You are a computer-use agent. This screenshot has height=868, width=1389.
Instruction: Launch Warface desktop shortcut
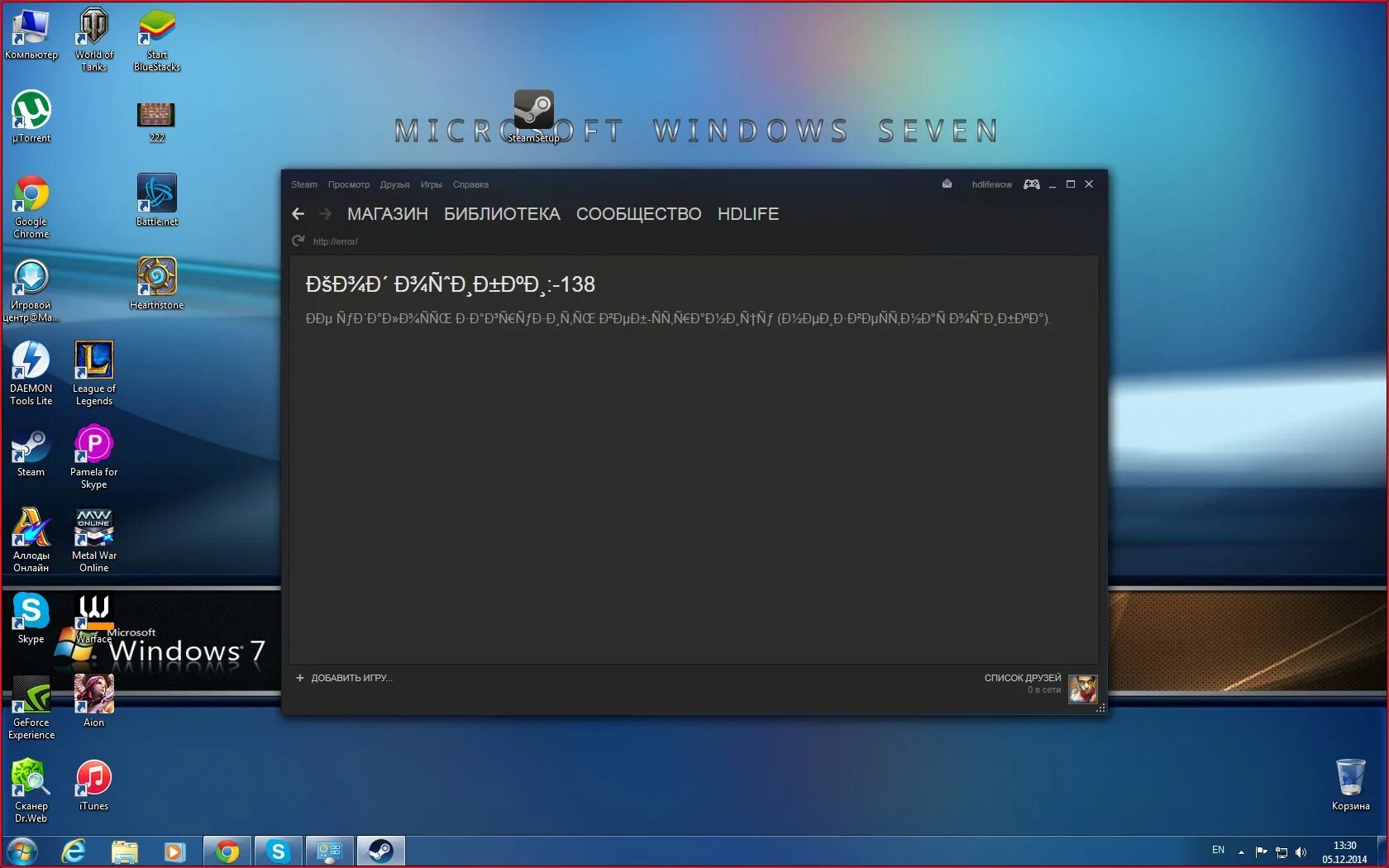coord(93,618)
